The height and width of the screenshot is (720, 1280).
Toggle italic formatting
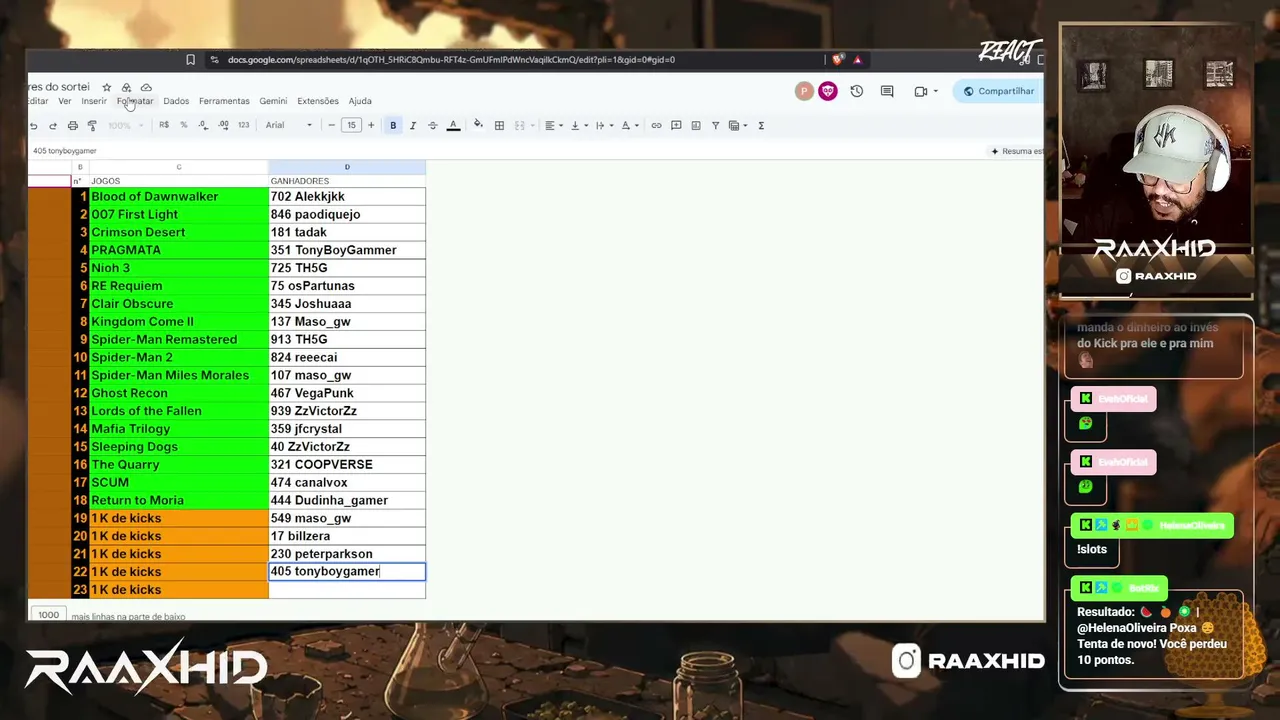click(413, 126)
